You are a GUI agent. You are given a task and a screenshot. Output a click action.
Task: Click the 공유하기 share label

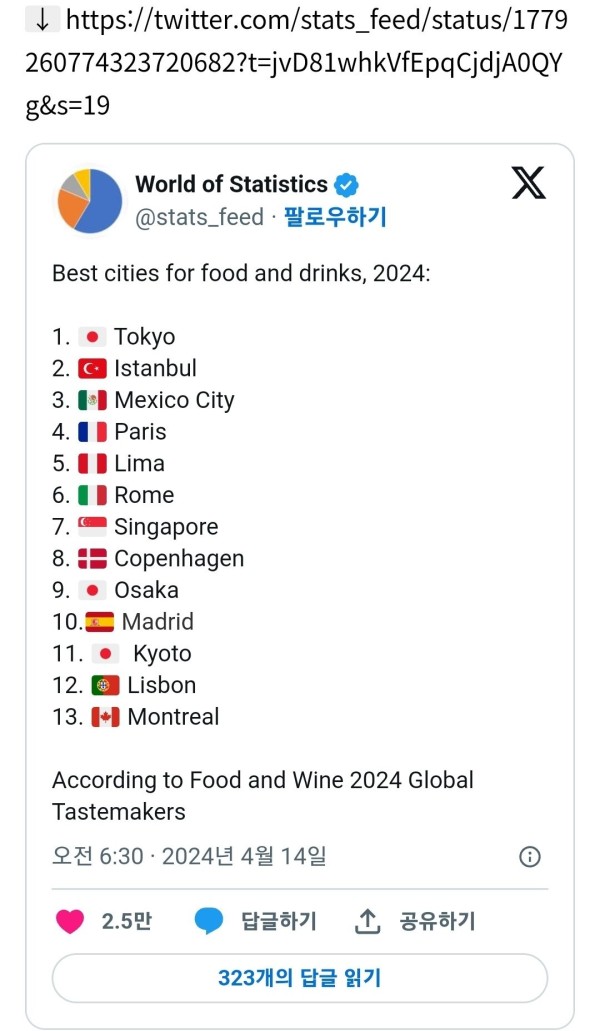[437, 921]
